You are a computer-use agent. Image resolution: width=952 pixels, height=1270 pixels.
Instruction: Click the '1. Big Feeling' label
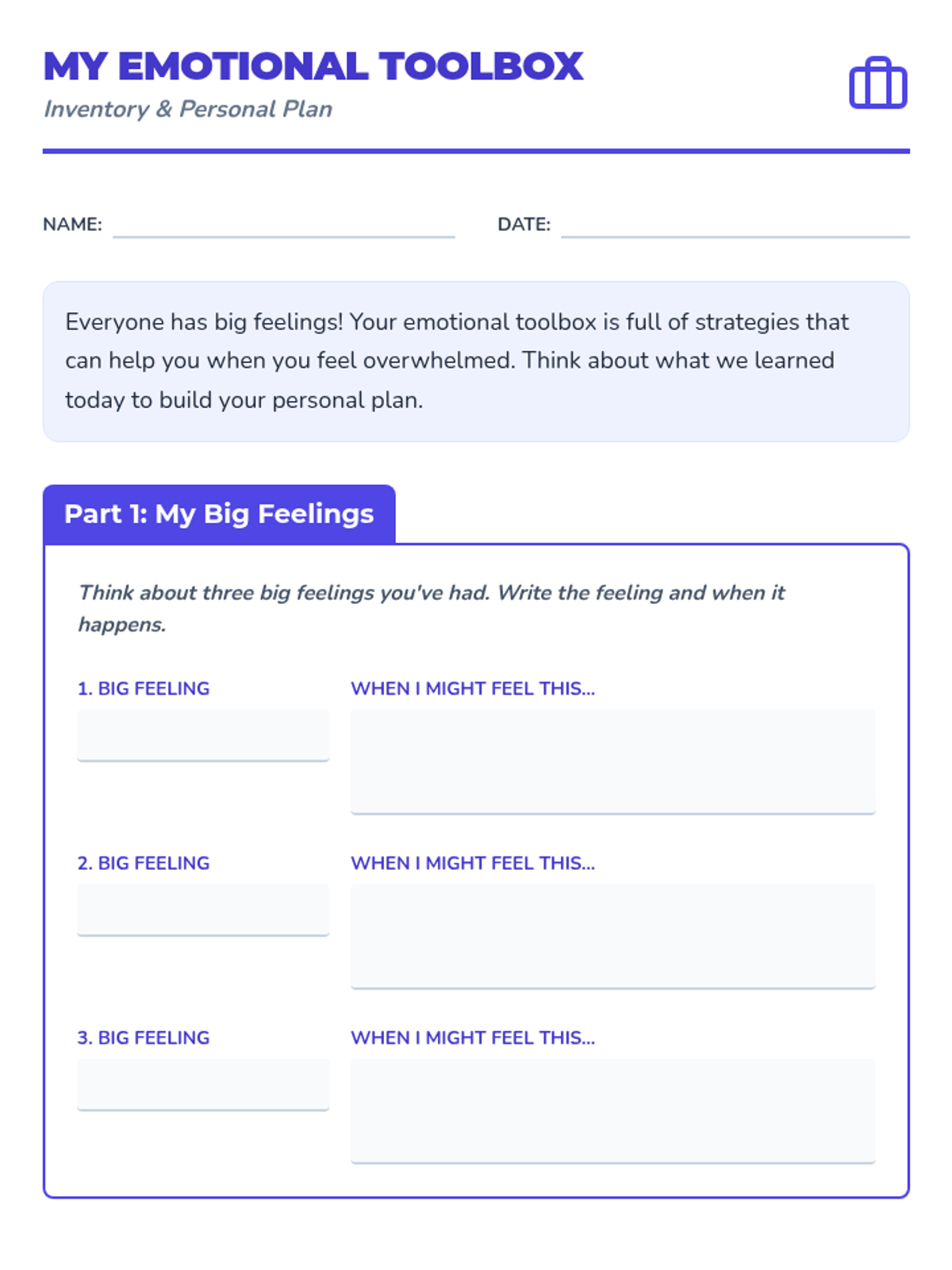pos(144,688)
